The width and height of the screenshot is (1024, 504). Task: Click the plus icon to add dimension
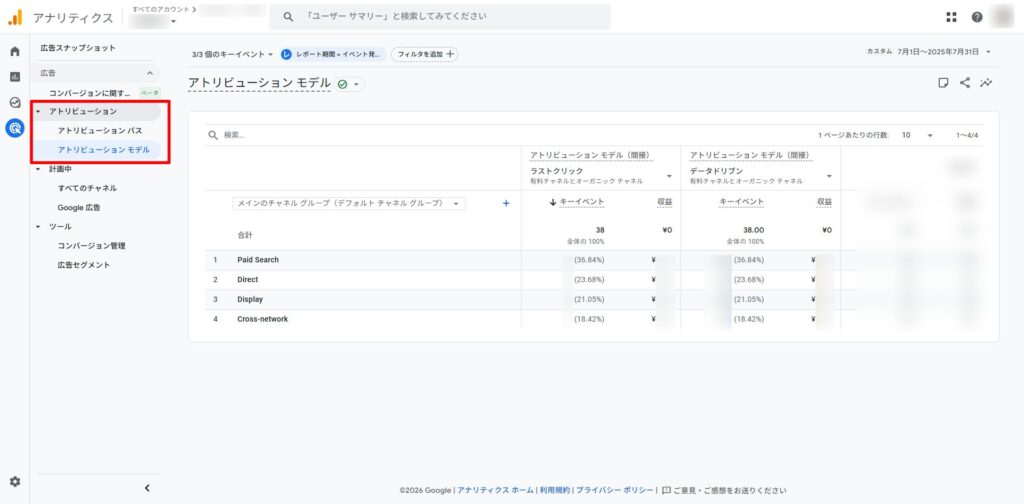pos(505,203)
